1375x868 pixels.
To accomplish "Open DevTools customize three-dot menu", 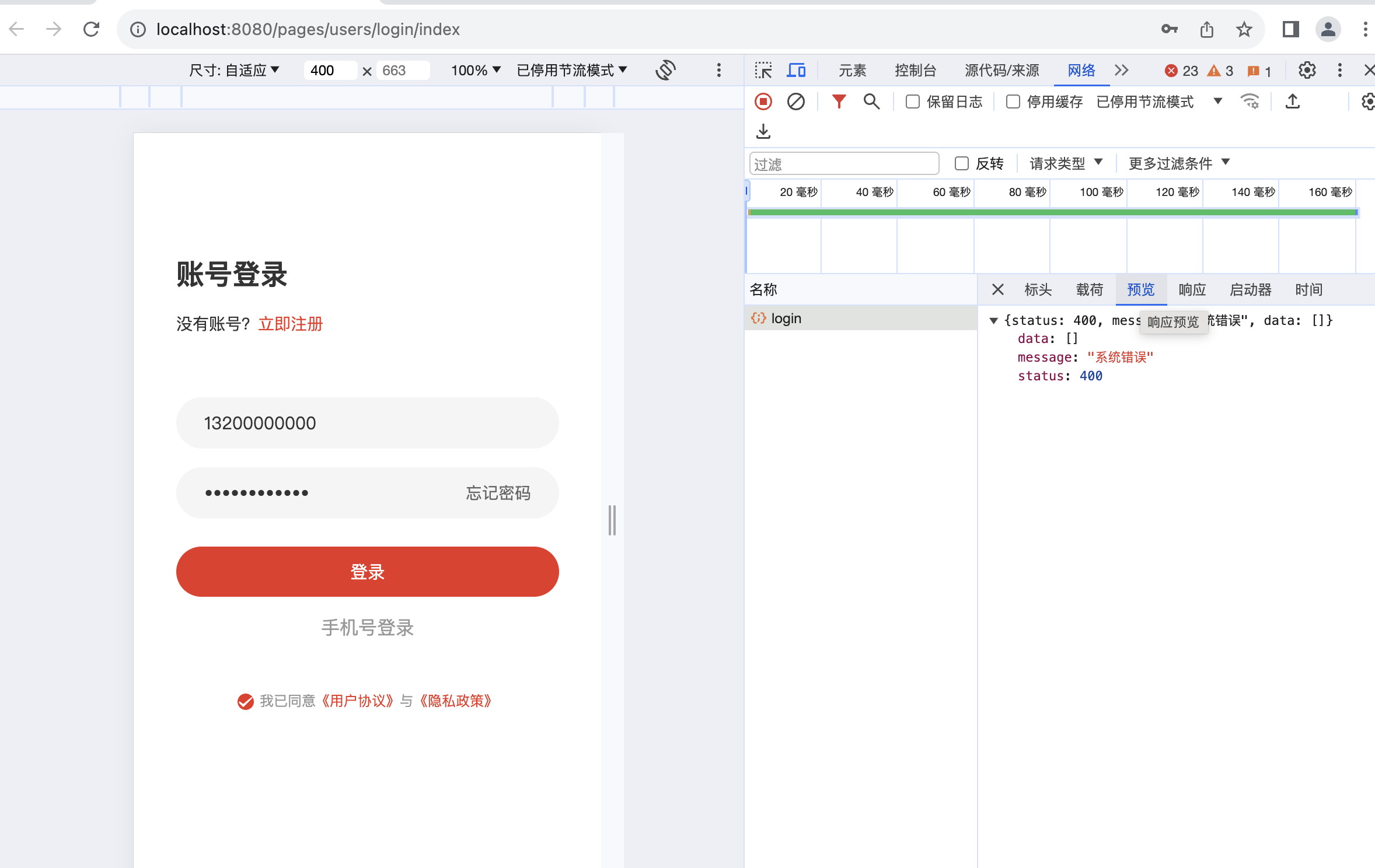I will point(1340,71).
